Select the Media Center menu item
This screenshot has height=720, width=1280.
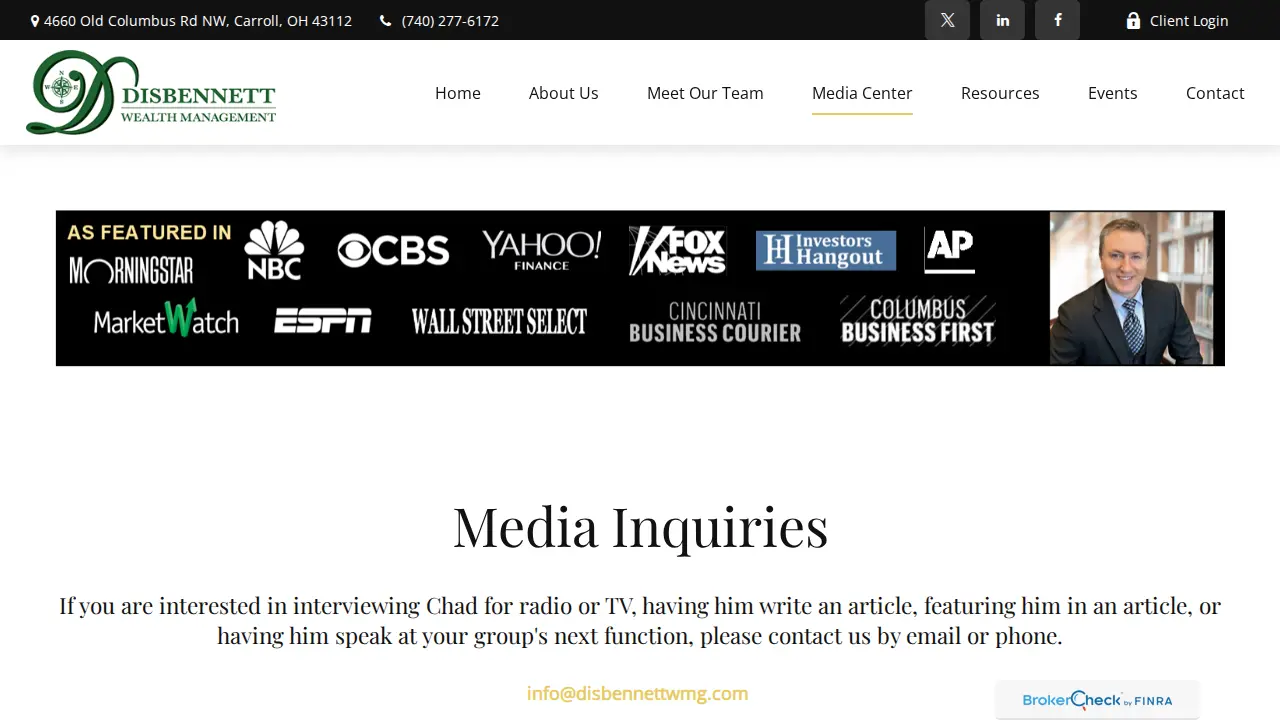(x=862, y=93)
